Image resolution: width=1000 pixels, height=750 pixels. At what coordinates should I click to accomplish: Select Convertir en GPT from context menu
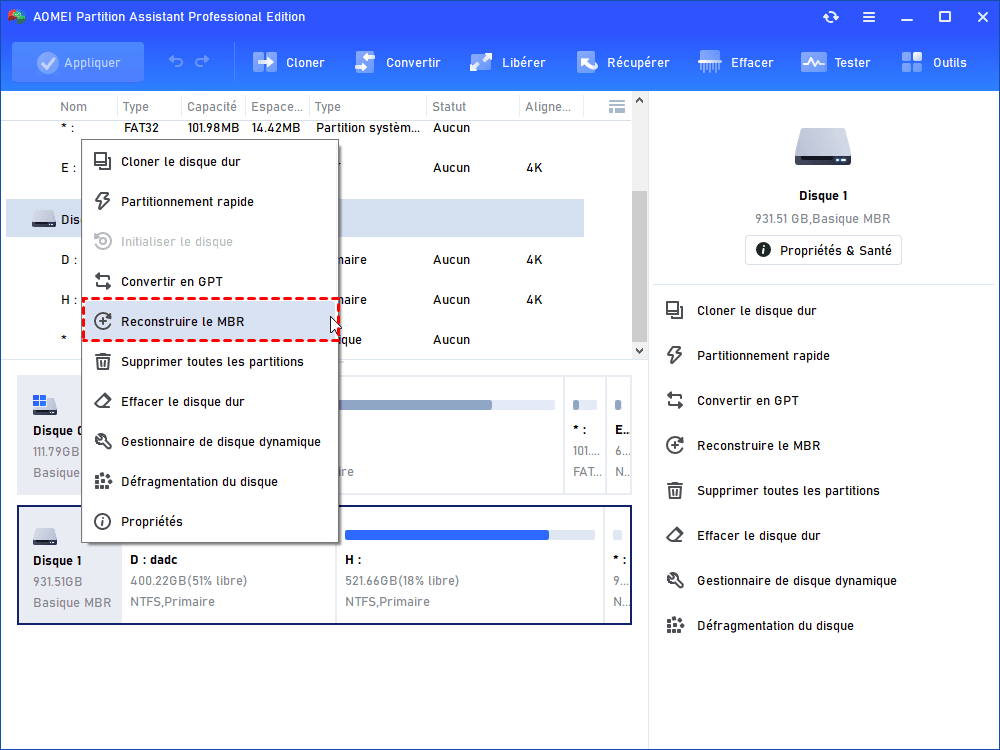(171, 282)
